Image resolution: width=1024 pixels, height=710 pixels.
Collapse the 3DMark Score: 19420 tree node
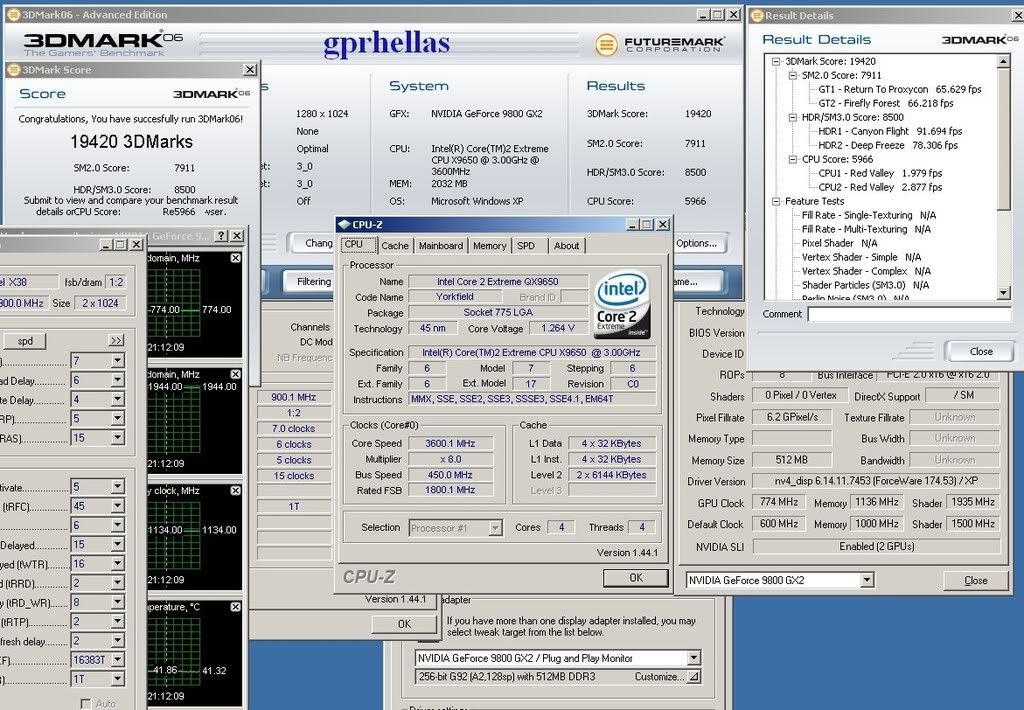[x=776, y=61]
